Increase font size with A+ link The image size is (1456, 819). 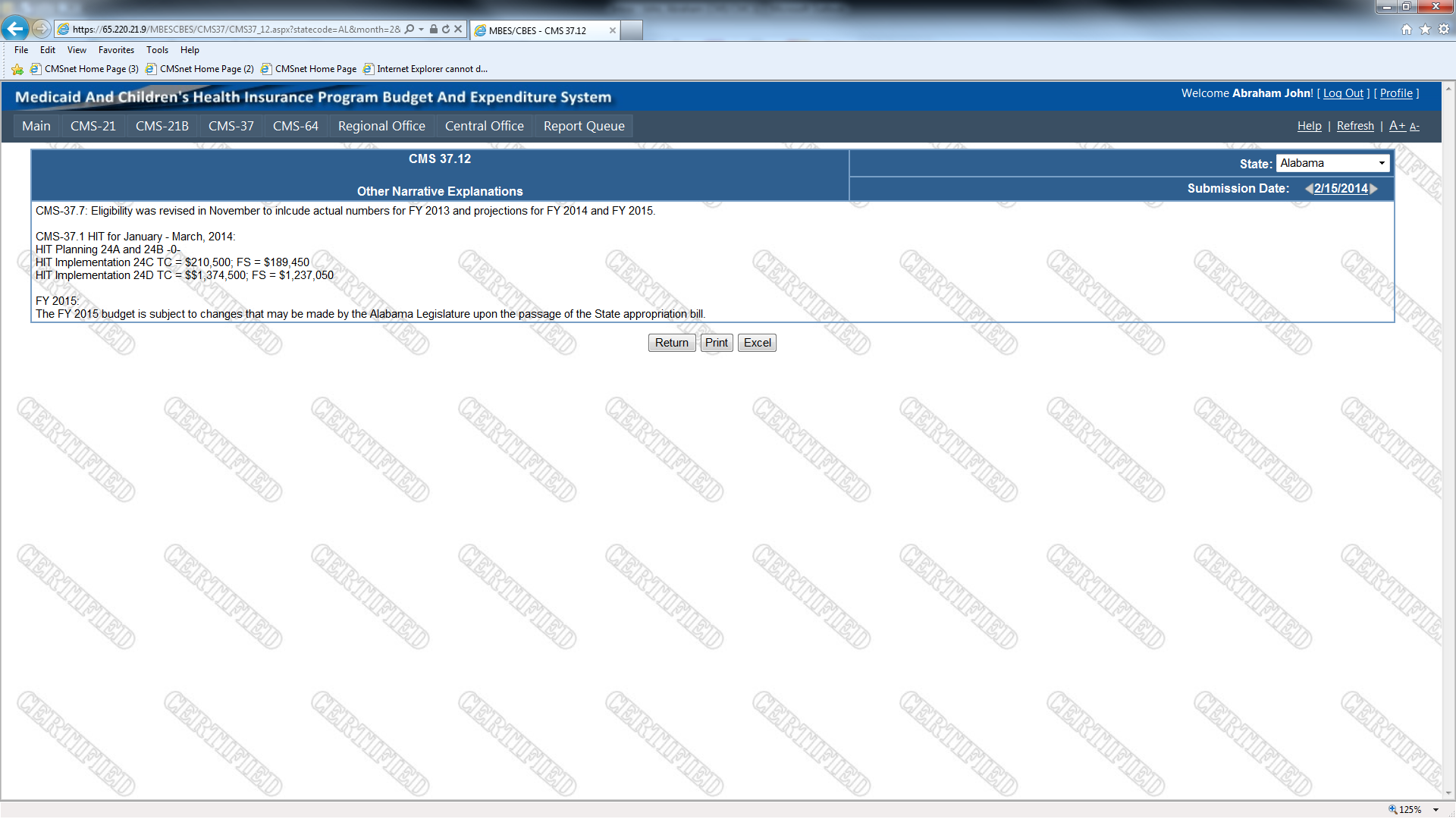point(1397,126)
